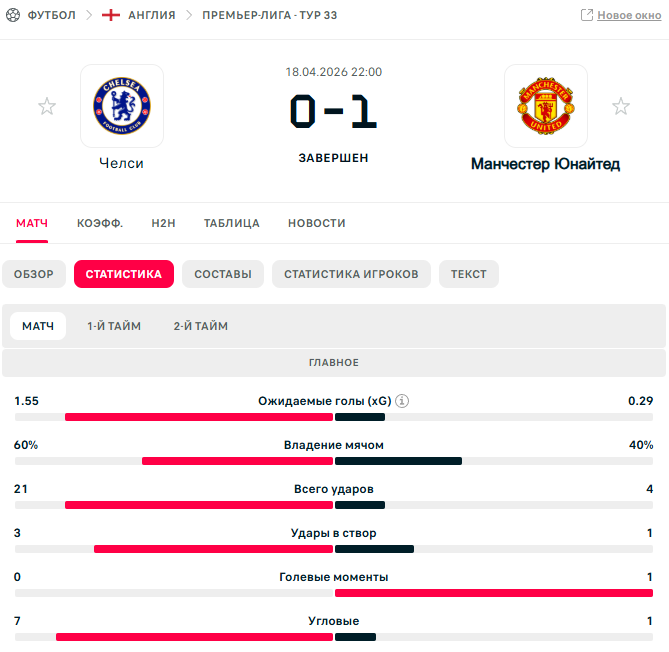Open СТАТИСТИКА ИГРОКОВ section
Screen dimensions: 669x652
pyautogui.click(x=351, y=274)
